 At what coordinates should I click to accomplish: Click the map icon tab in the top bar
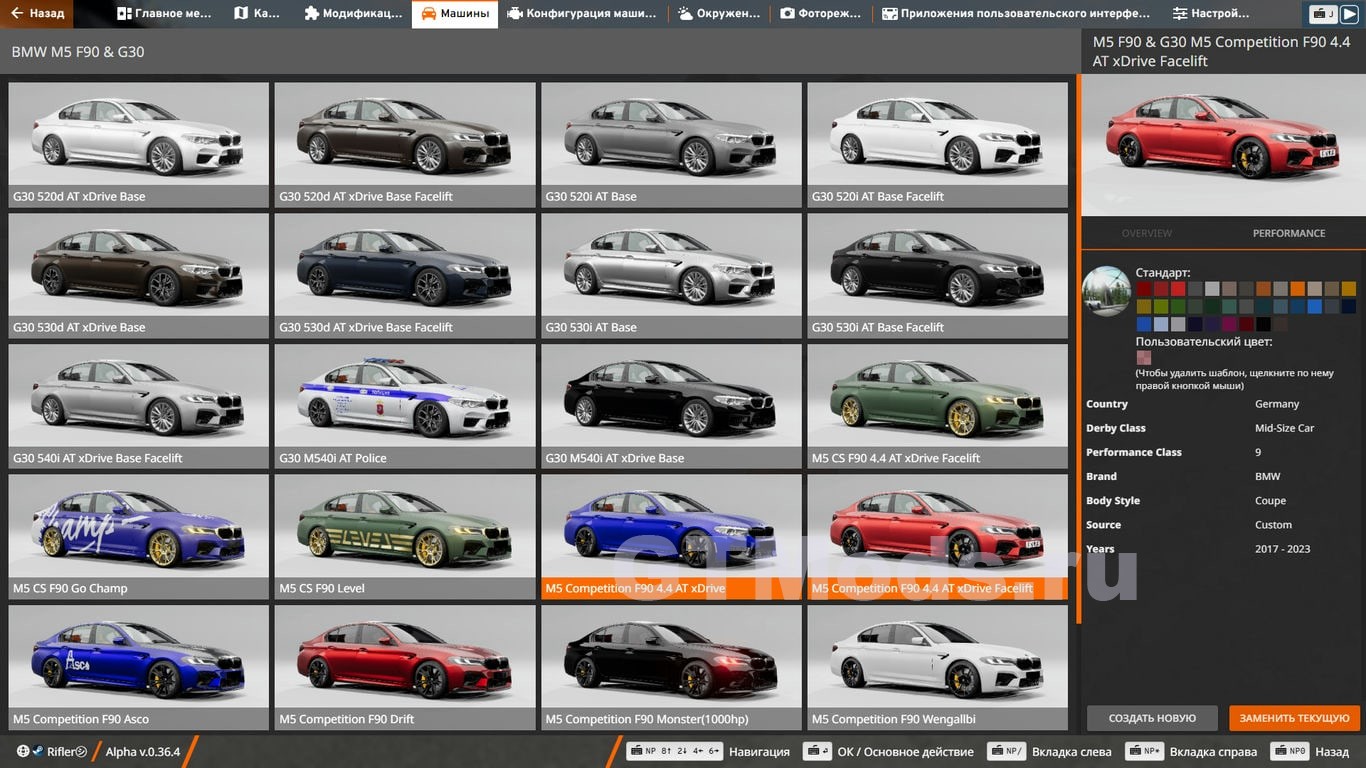(x=256, y=14)
